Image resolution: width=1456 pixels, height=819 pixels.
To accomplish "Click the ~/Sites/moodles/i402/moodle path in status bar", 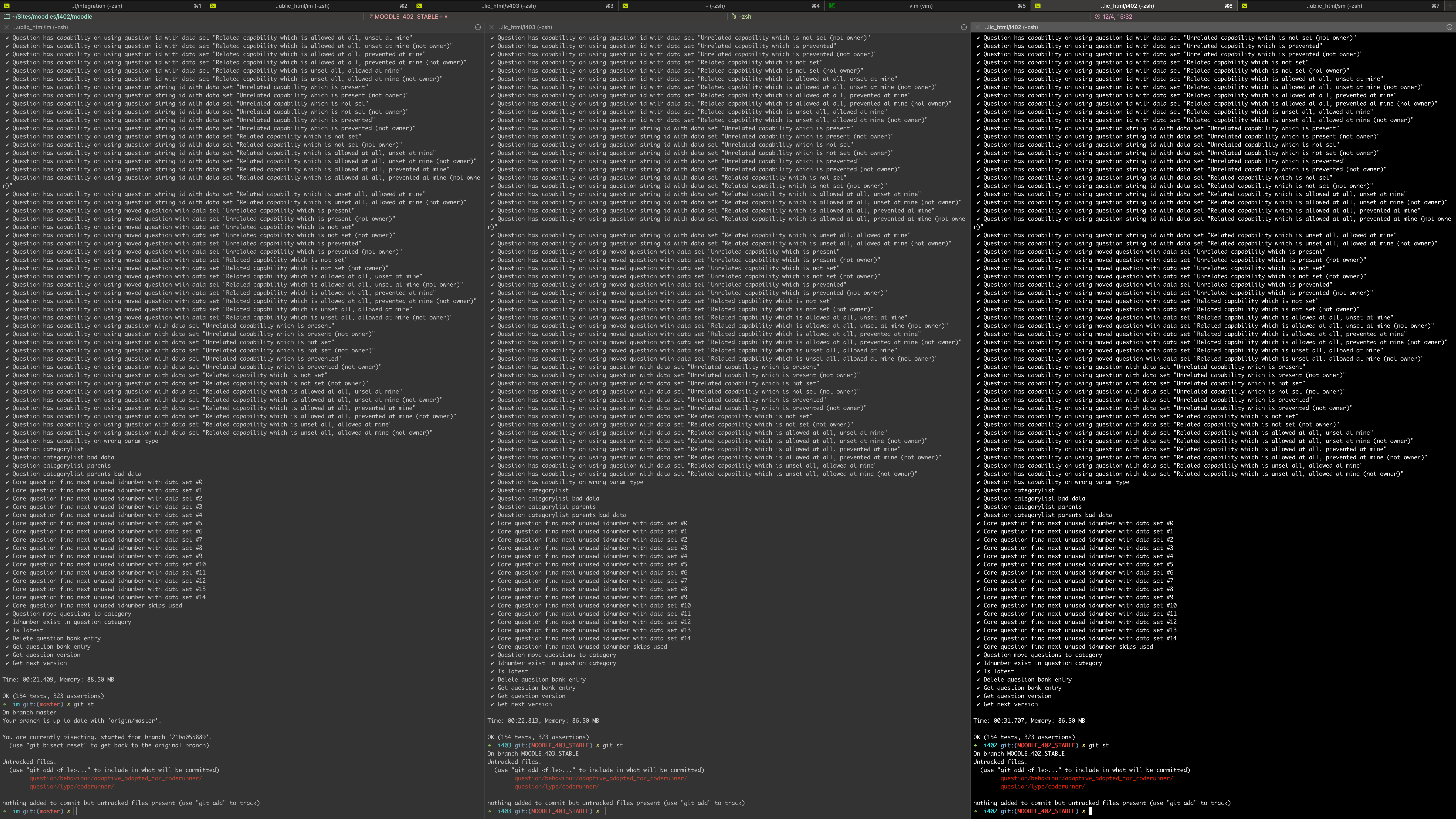I will [52, 16].
